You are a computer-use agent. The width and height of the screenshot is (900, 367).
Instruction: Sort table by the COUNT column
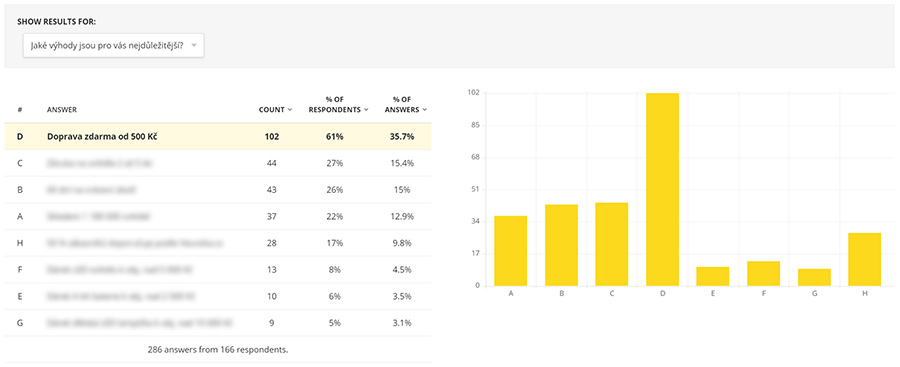276,110
